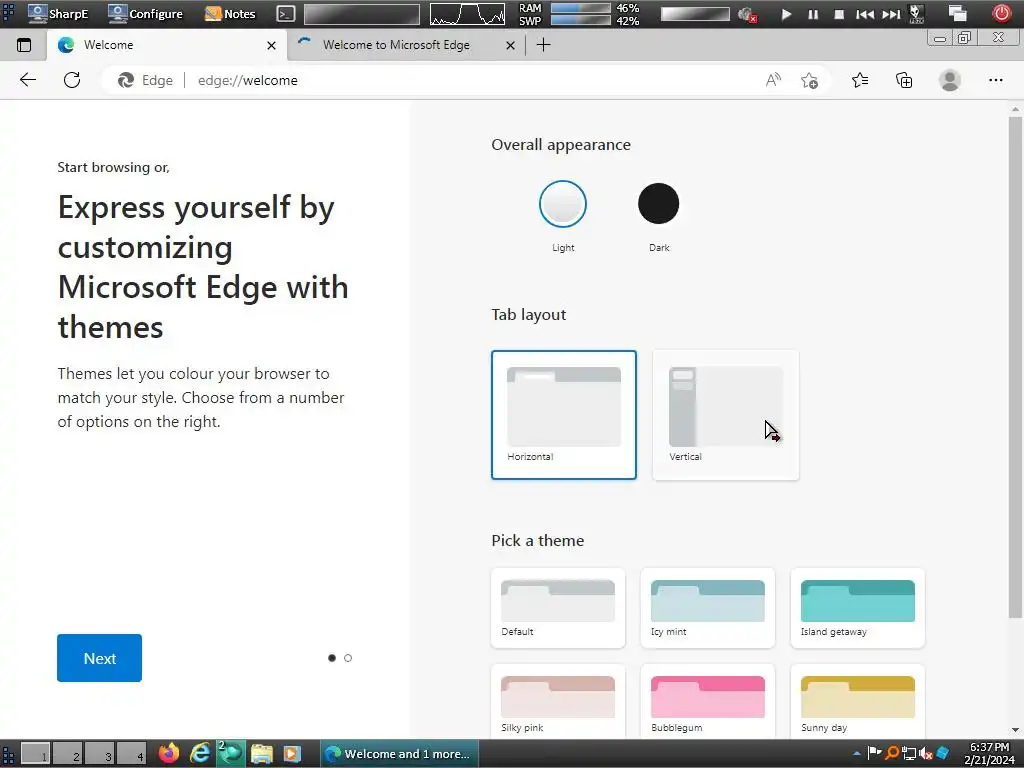Select the Light overall appearance
This screenshot has height=768, width=1024.
pos(563,204)
